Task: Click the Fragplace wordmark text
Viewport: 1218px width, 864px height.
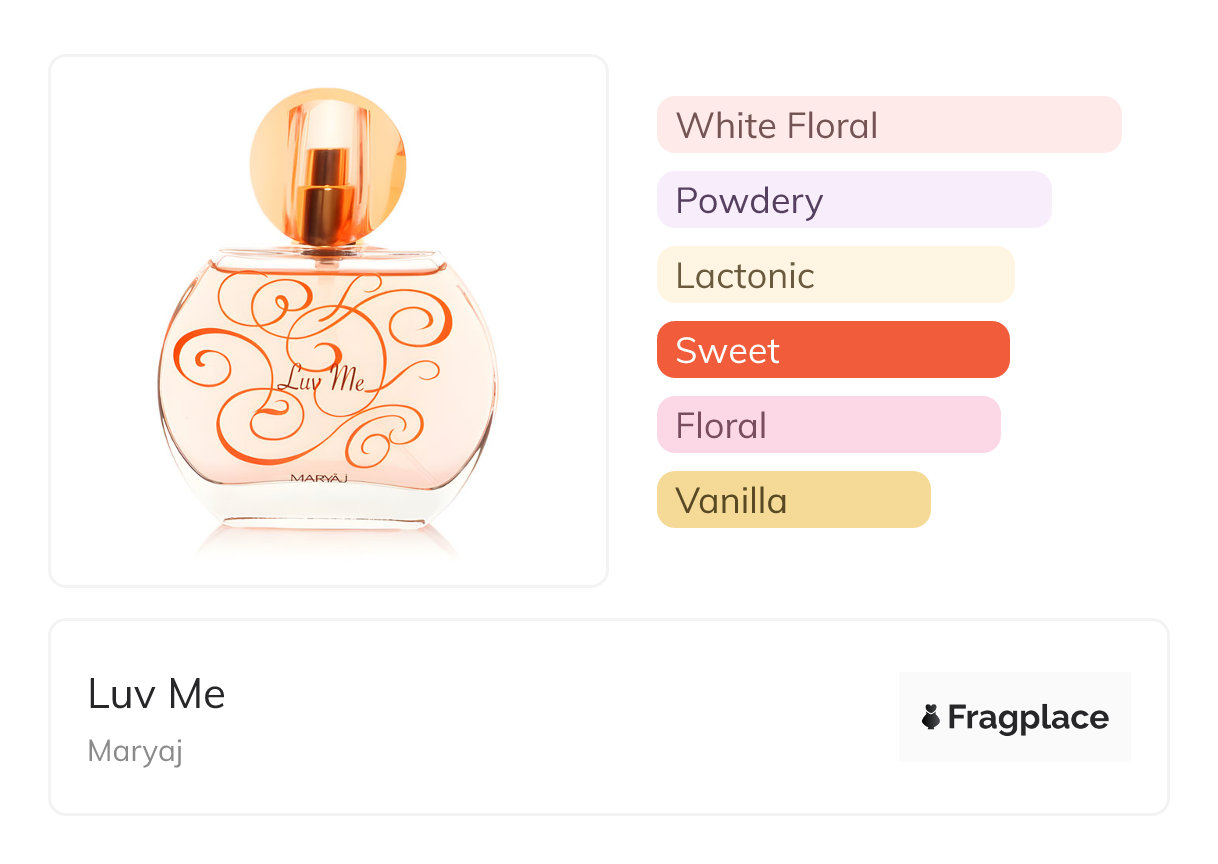Action: pyautogui.click(x=1027, y=717)
